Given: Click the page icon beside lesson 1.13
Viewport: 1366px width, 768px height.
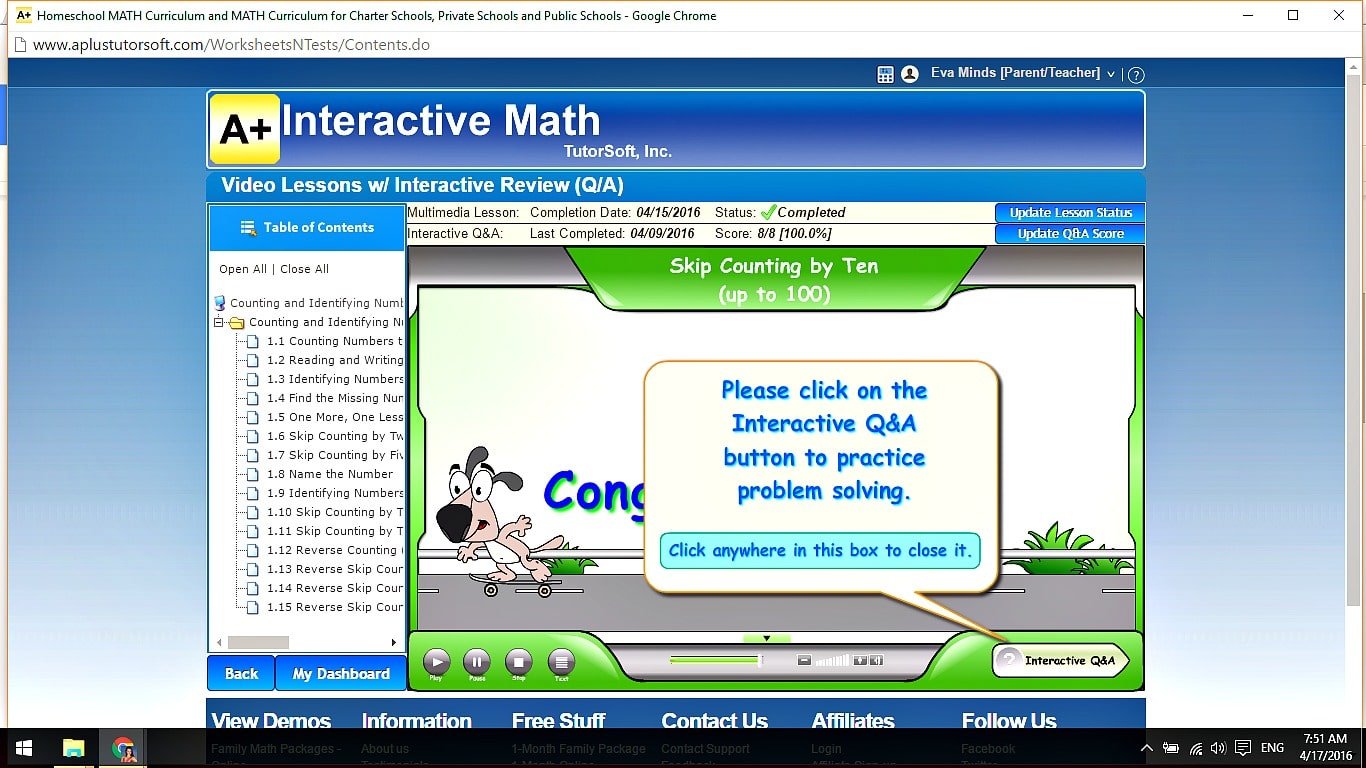Looking at the screenshot, I should click(x=252, y=569).
